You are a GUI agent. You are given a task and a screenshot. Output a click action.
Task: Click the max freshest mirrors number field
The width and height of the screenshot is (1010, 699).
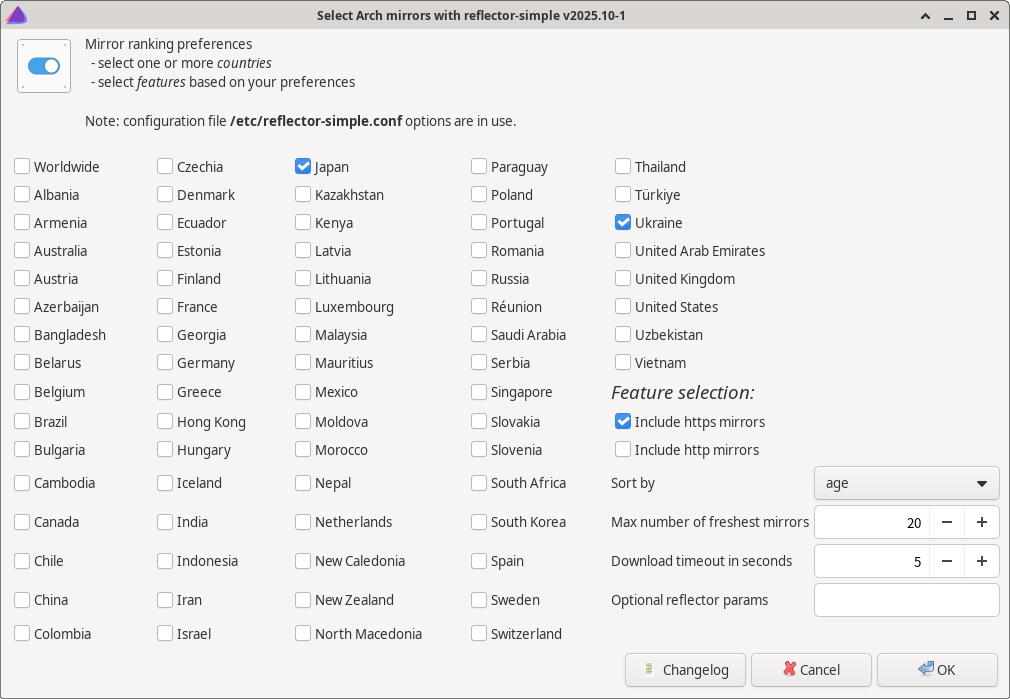pos(871,522)
